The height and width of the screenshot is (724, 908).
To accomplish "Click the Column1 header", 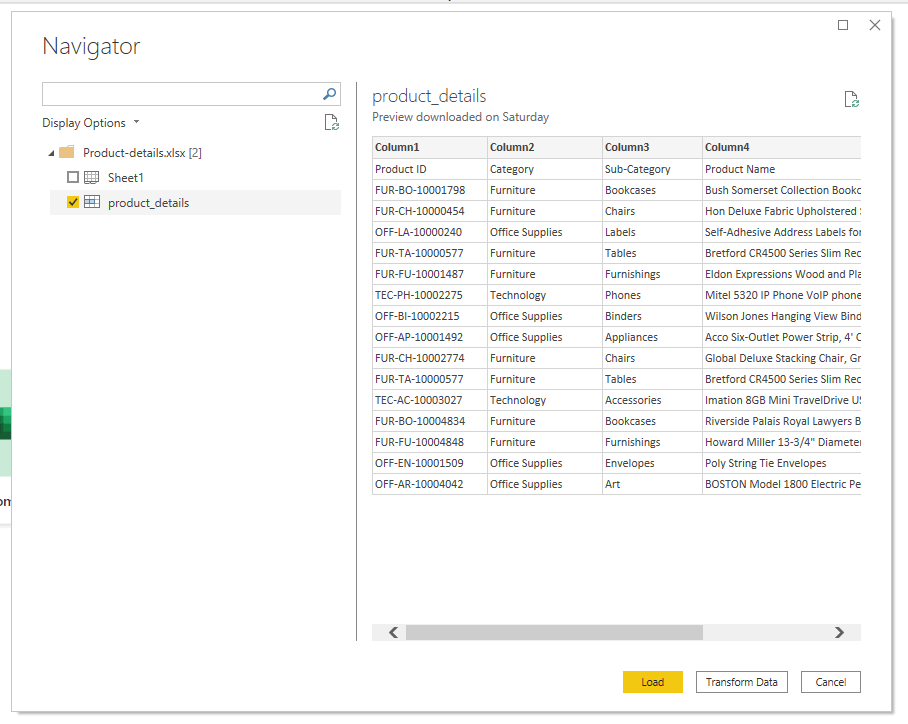I will pos(430,147).
